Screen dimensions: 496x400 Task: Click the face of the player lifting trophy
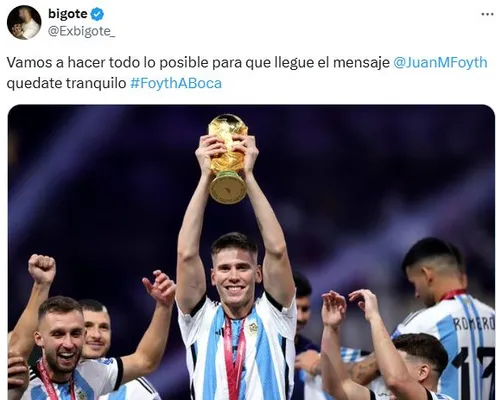(x=235, y=272)
